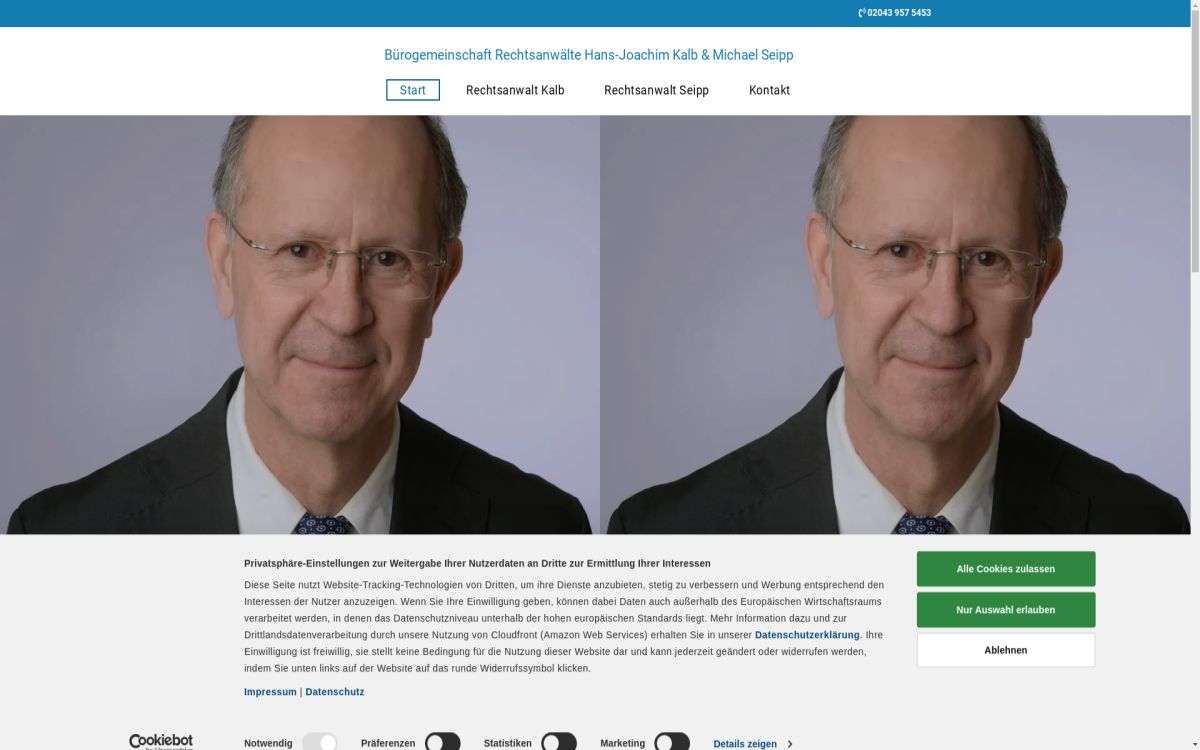The image size is (1200, 750).
Task: Turn on the Marketing cookie switch
Action: [672, 742]
